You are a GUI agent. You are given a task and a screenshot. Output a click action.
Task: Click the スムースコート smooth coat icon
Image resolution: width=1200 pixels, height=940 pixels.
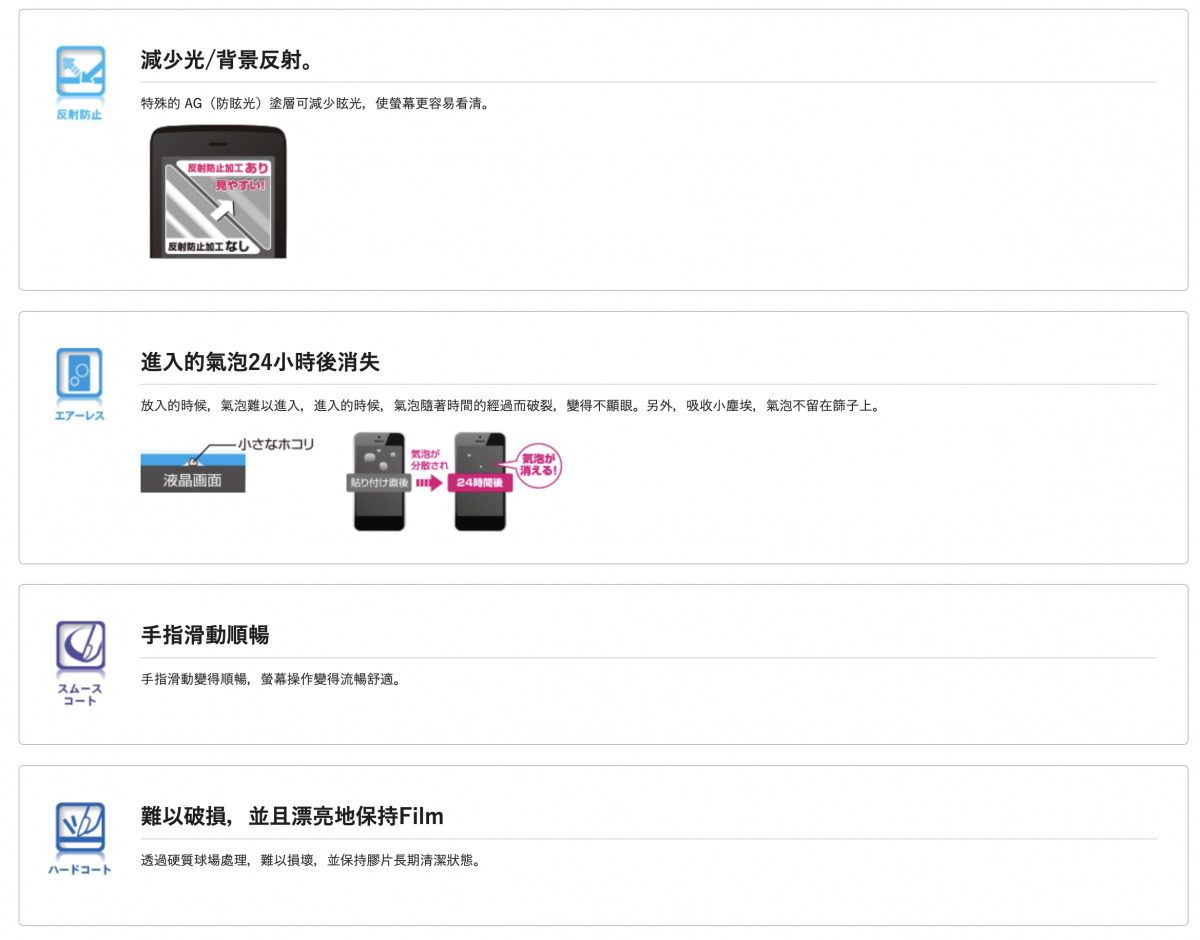(79, 664)
